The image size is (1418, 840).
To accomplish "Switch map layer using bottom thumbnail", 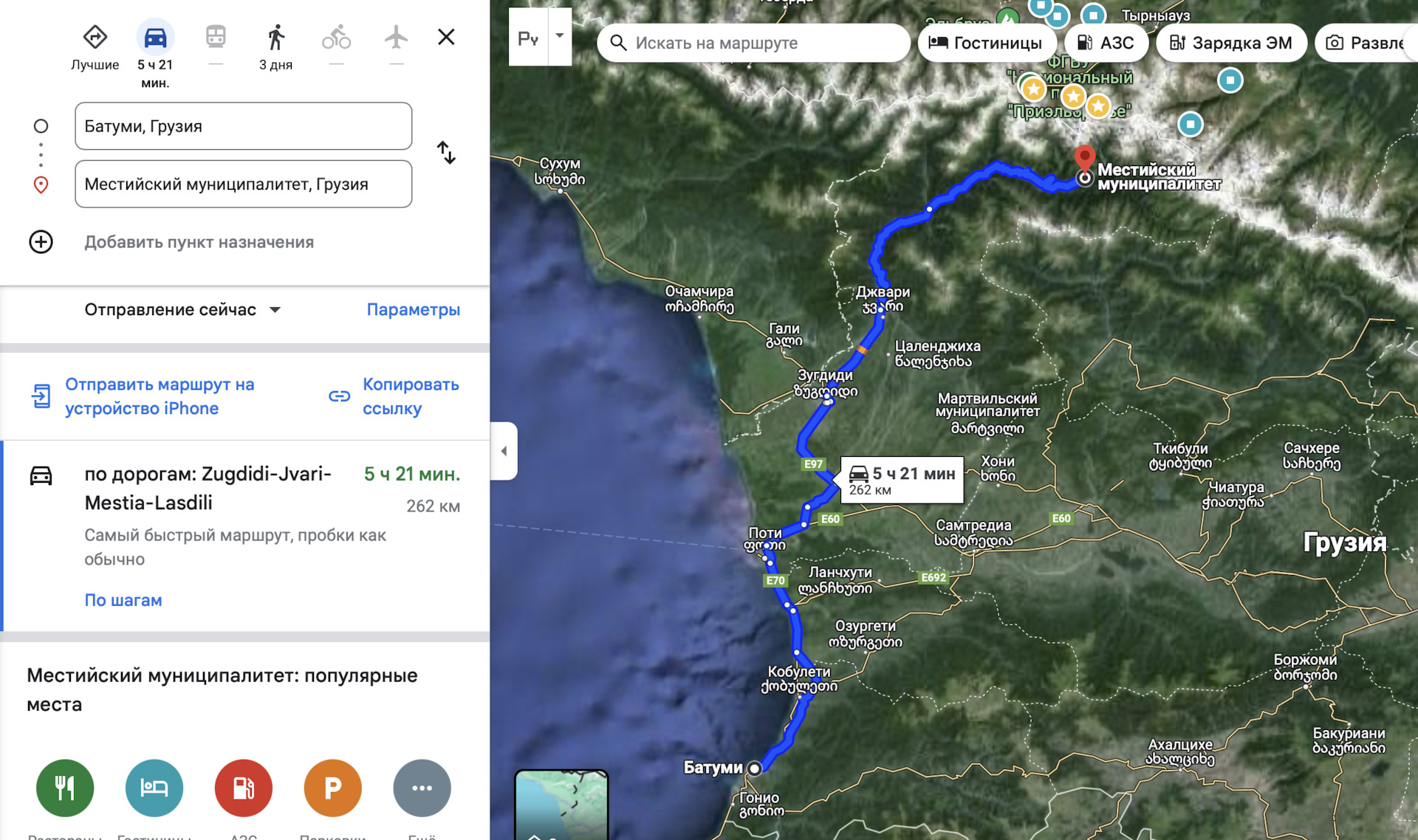I will (x=561, y=805).
